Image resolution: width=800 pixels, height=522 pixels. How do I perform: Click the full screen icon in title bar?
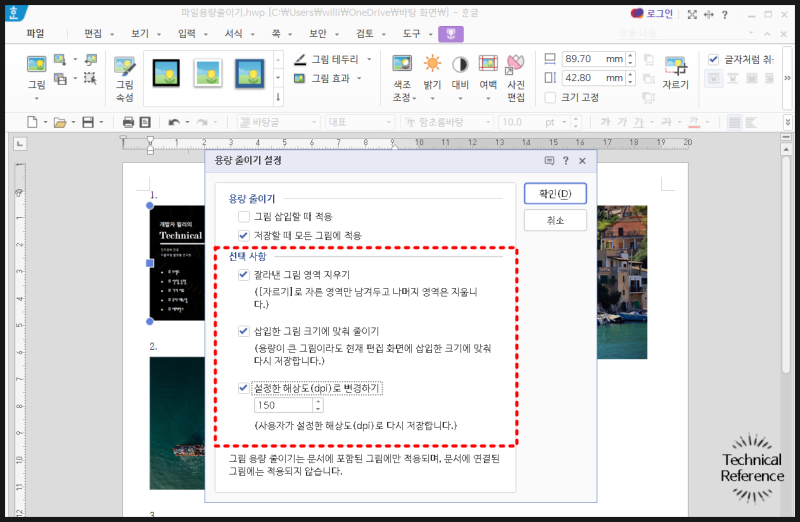click(x=692, y=14)
